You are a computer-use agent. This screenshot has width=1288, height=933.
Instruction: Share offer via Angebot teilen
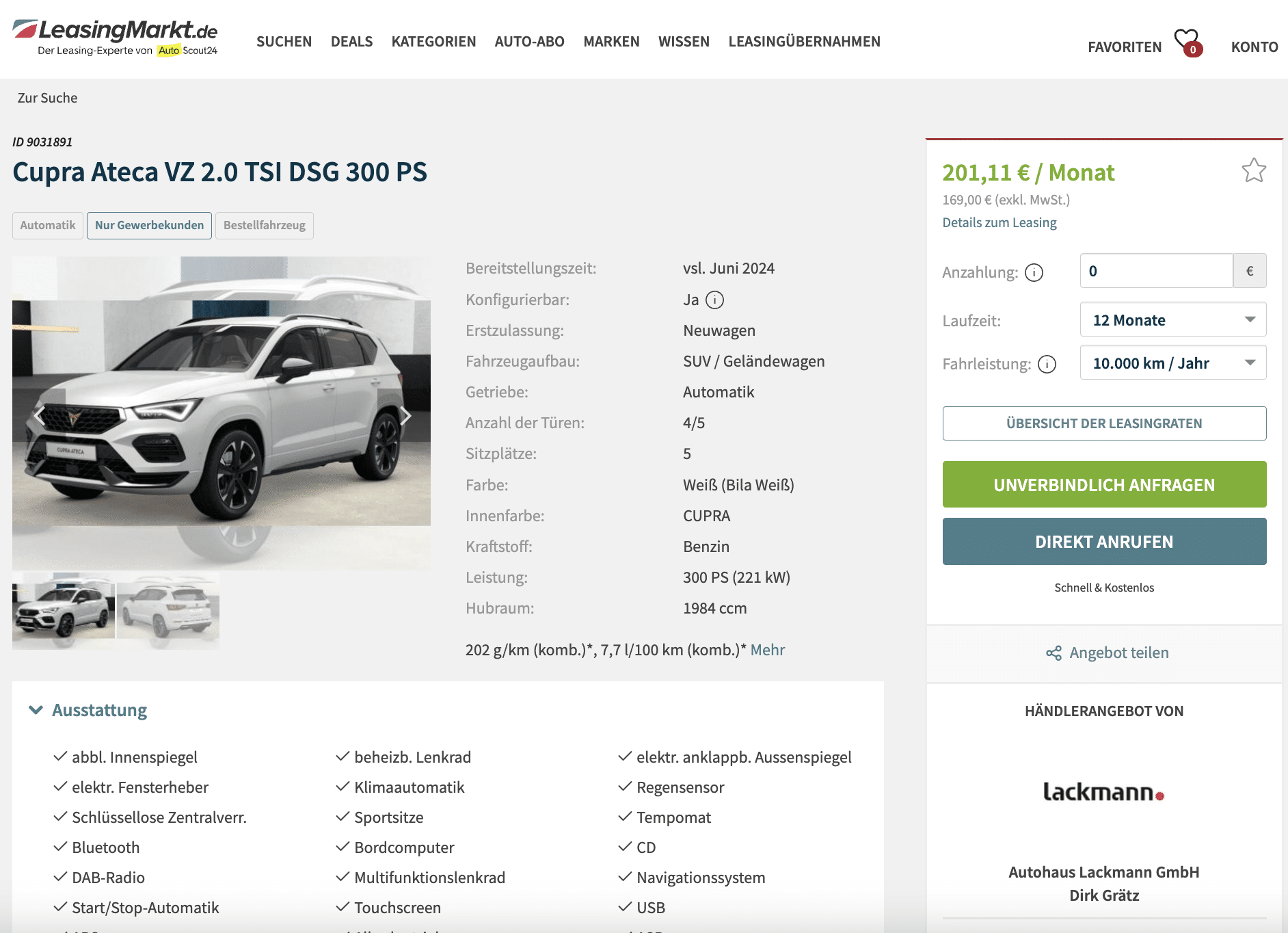tap(1107, 653)
